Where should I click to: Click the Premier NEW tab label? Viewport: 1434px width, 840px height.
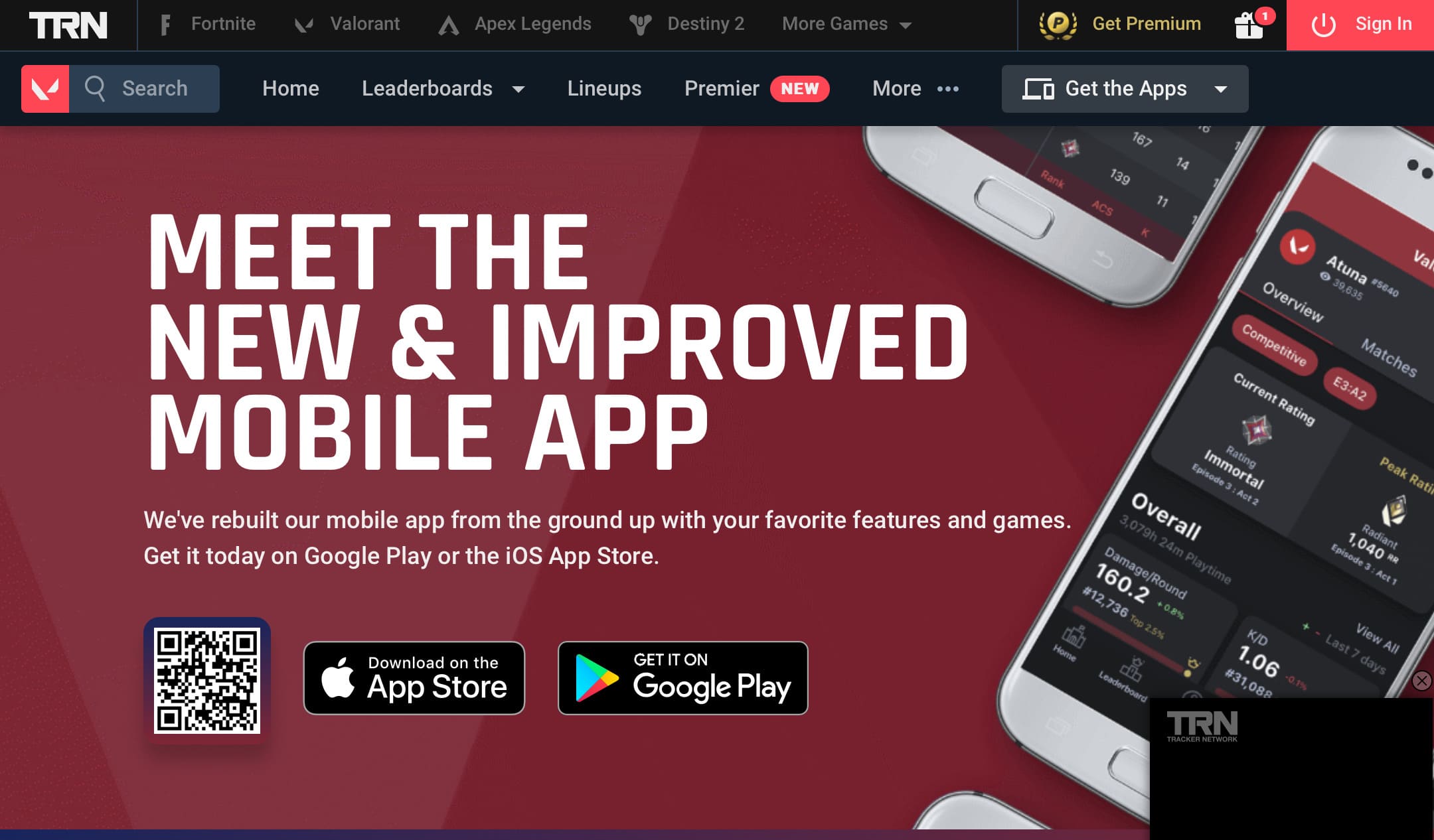[x=756, y=88]
